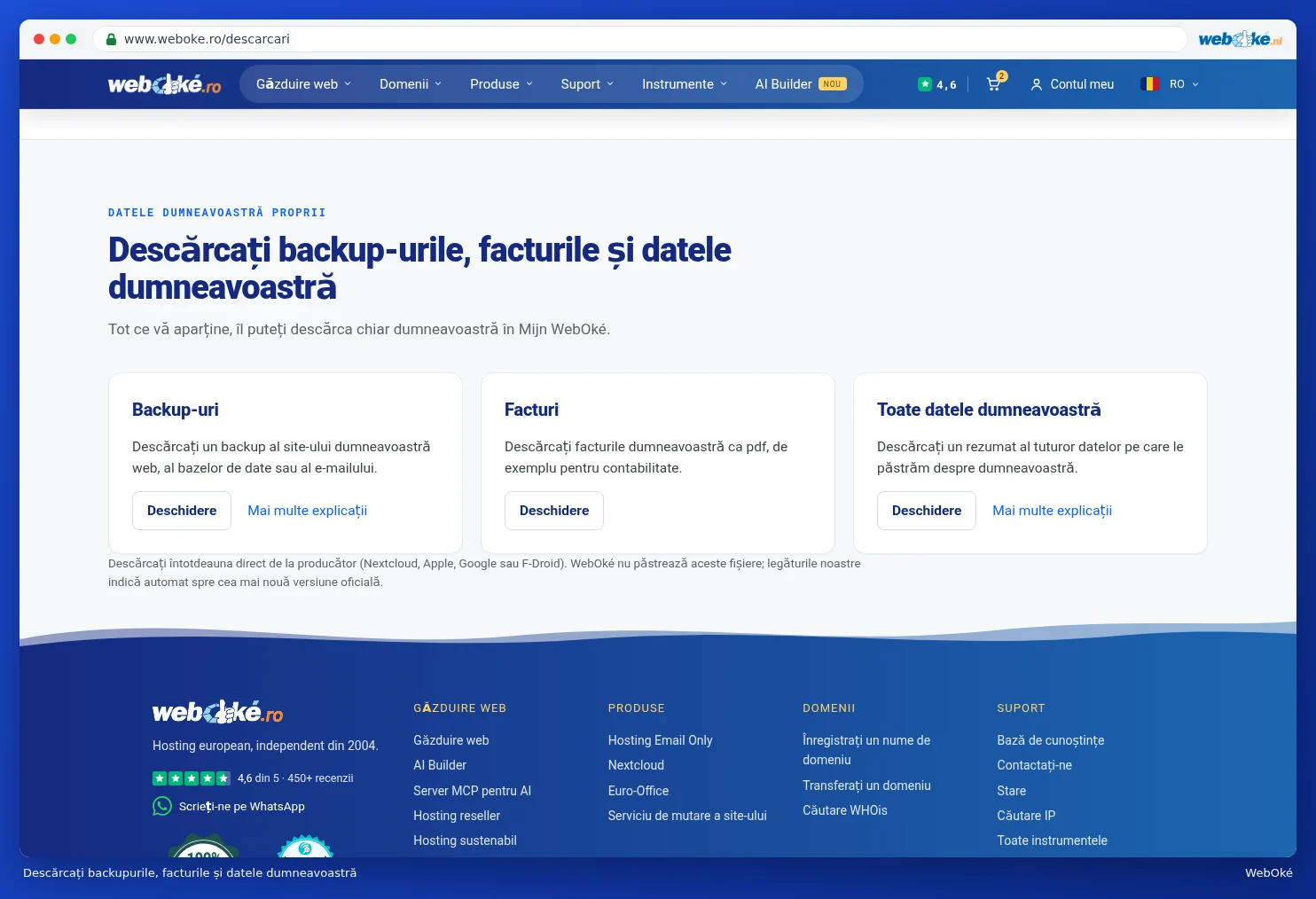This screenshot has height=899, width=1316.
Task: Open the Produse dropdown
Action: [502, 84]
